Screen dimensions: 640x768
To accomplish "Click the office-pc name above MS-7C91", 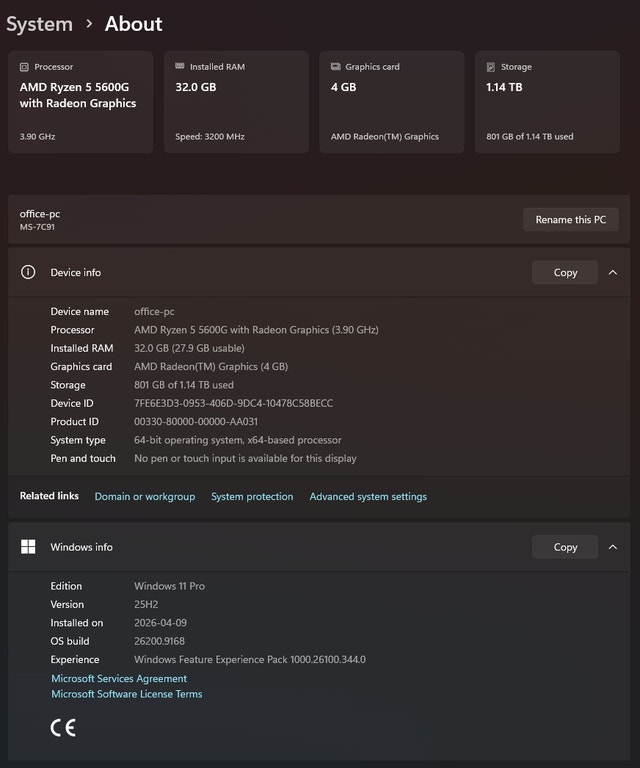I will pyautogui.click(x=40, y=214).
